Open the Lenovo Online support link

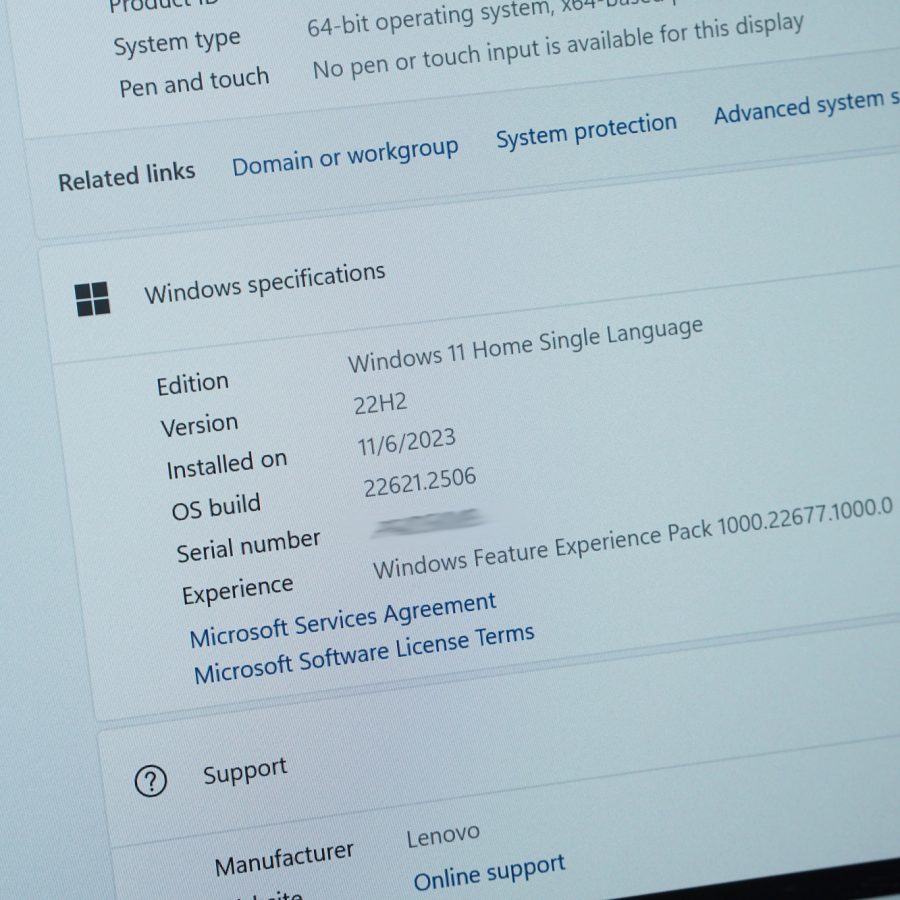489,872
